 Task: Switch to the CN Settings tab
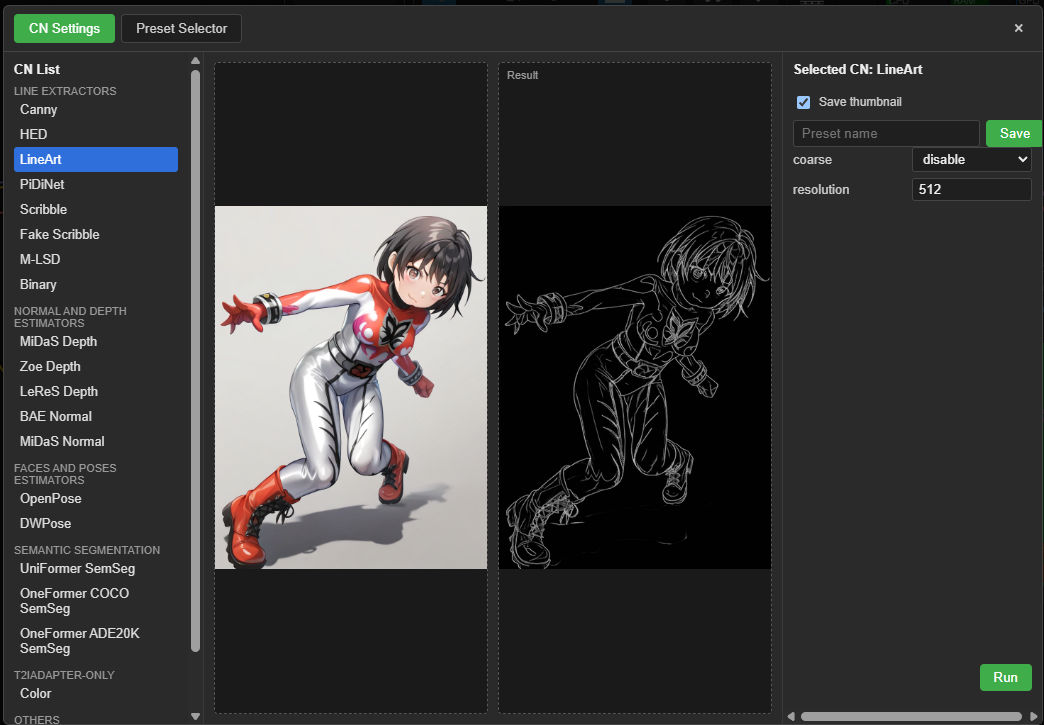[64, 29]
